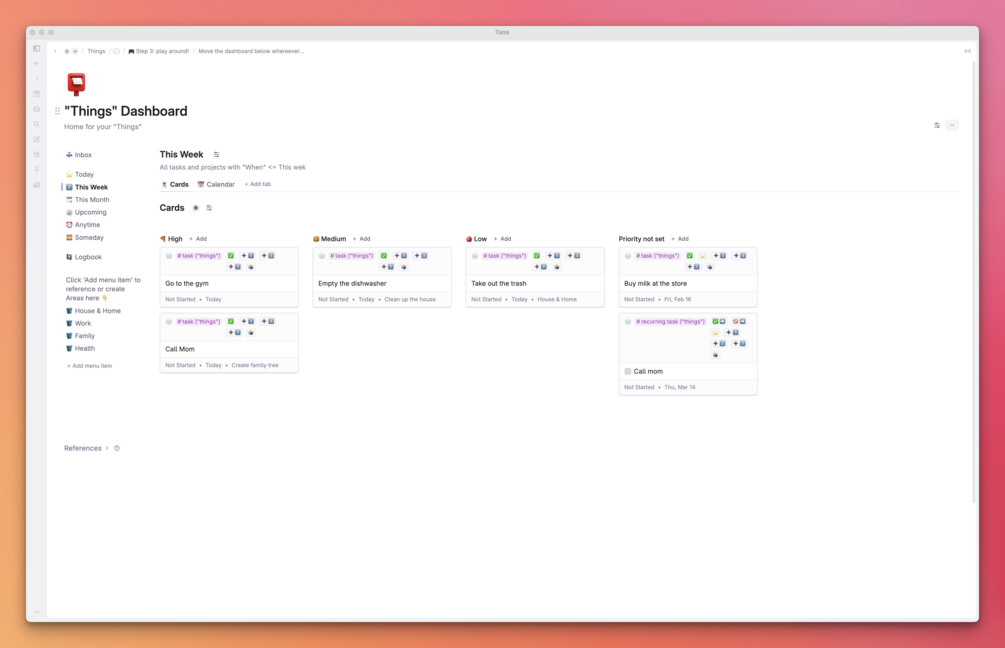Viewport: 1005px width, 648px height.
Task: Toggle the status circle on Take out the trash card
Action: click(x=475, y=256)
